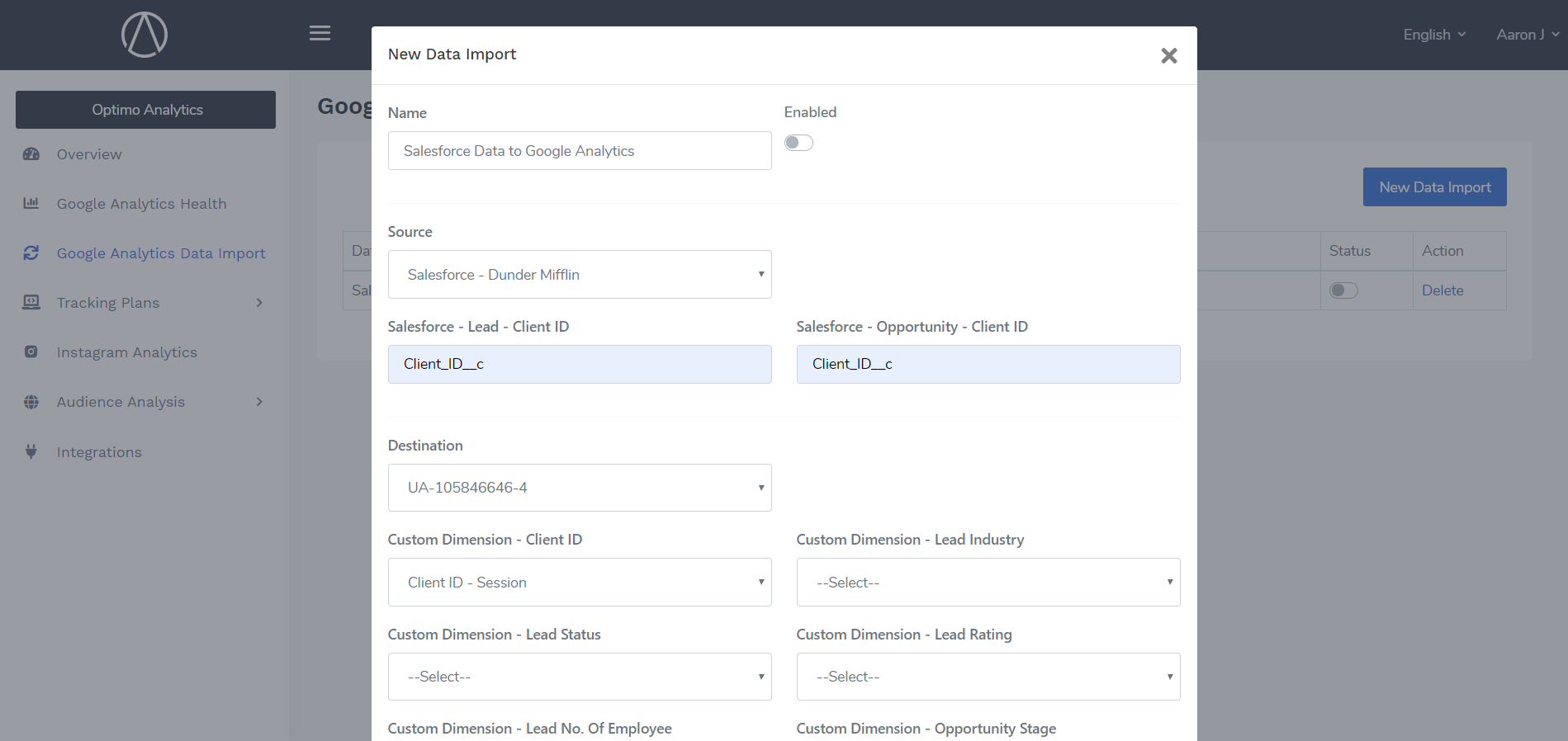Expand the Audience Analysis chevron
This screenshot has width=1568, height=741.
(259, 402)
